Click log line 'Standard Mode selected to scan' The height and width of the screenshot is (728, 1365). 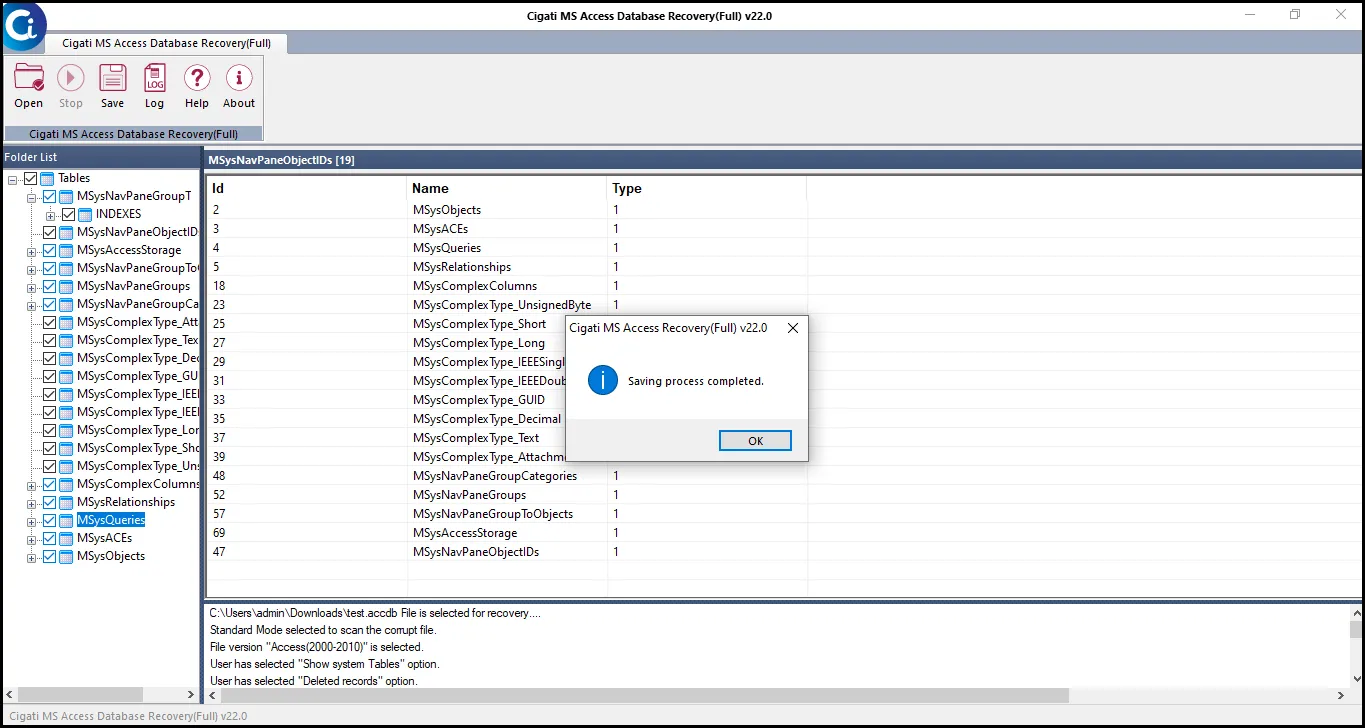323,630
